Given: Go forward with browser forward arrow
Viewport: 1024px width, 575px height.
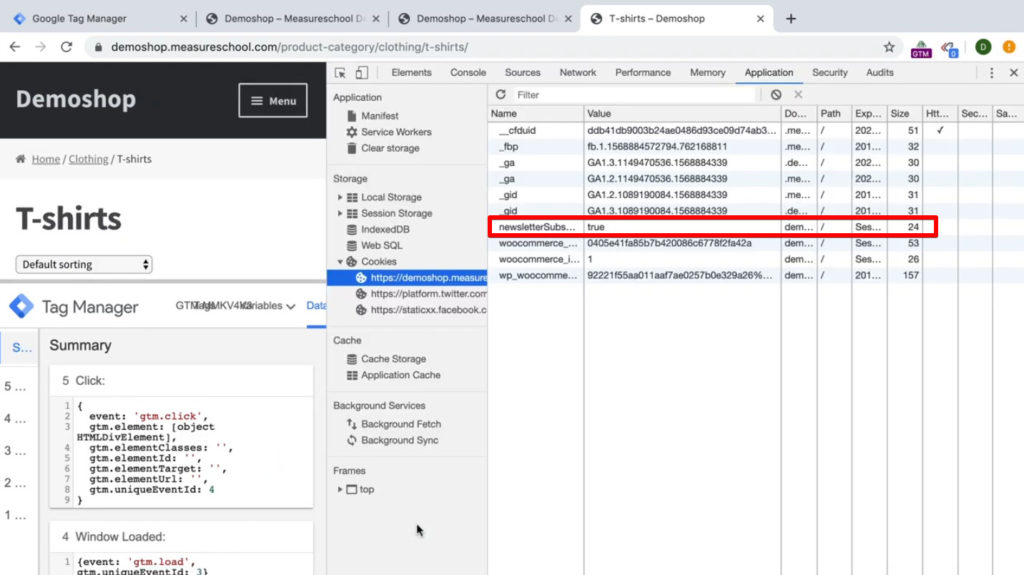Looking at the screenshot, I should pos(40,47).
